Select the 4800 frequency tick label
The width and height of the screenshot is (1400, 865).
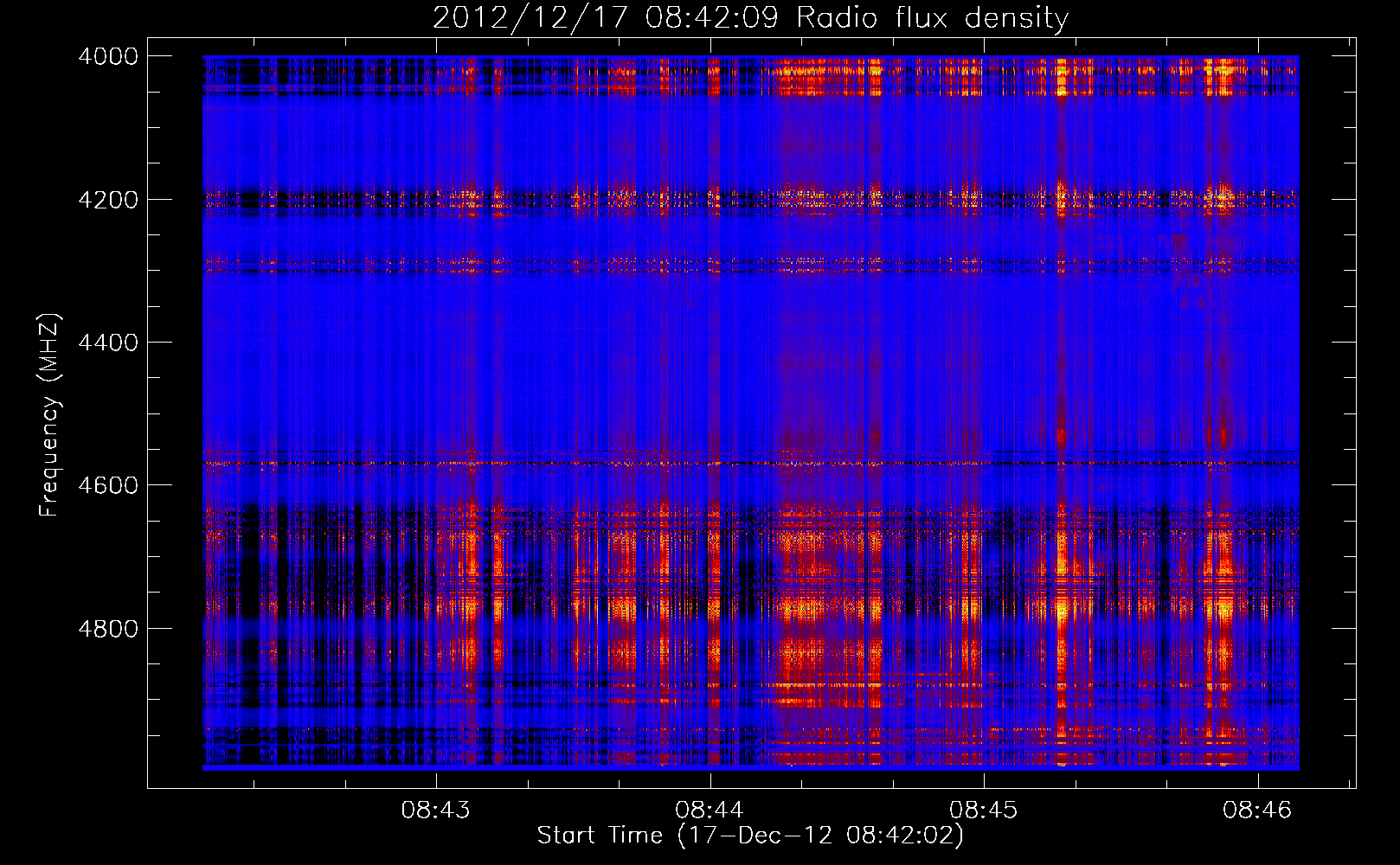(x=108, y=629)
